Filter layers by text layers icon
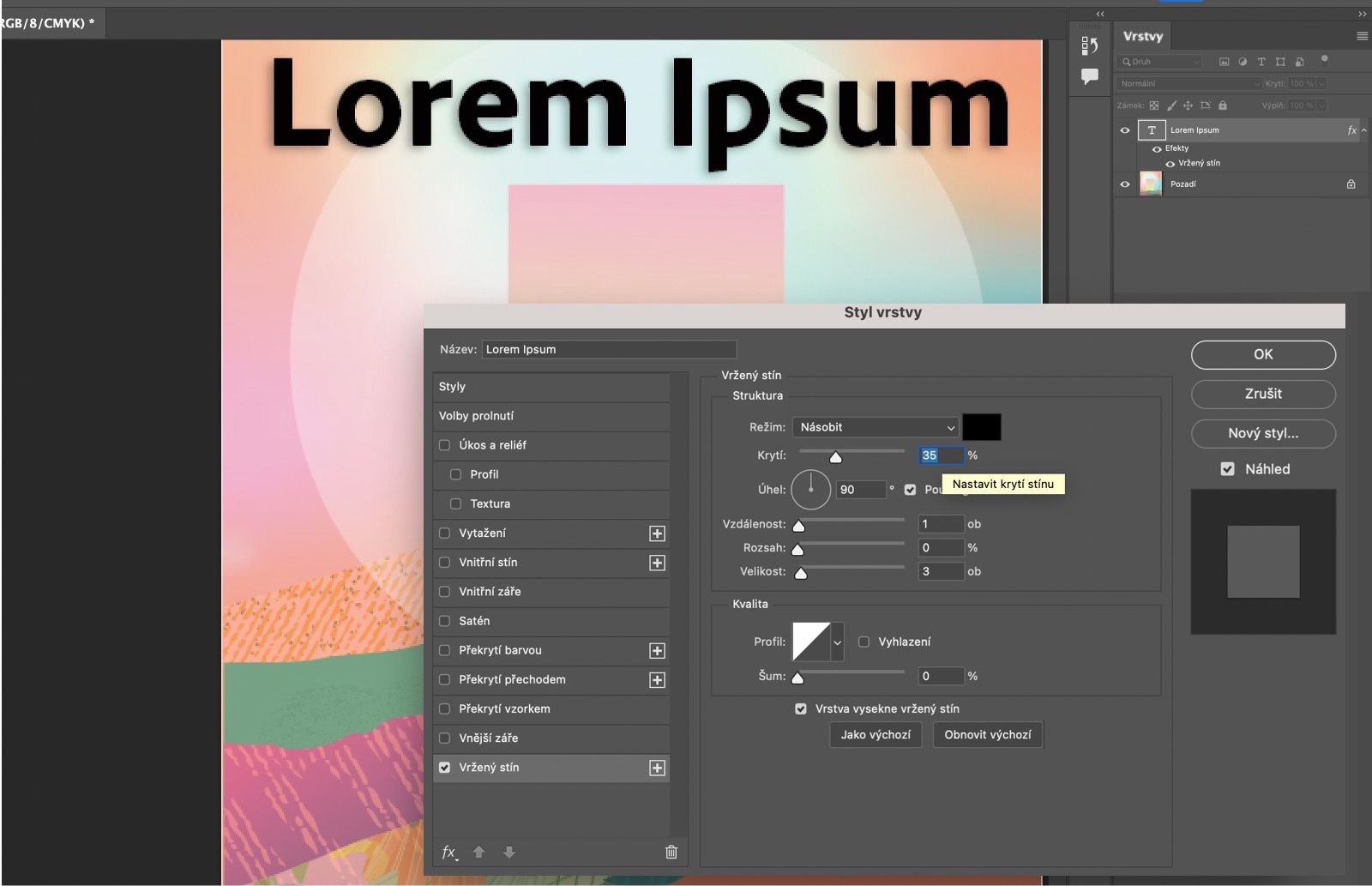The height and width of the screenshot is (886, 1372). click(1261, 62)
